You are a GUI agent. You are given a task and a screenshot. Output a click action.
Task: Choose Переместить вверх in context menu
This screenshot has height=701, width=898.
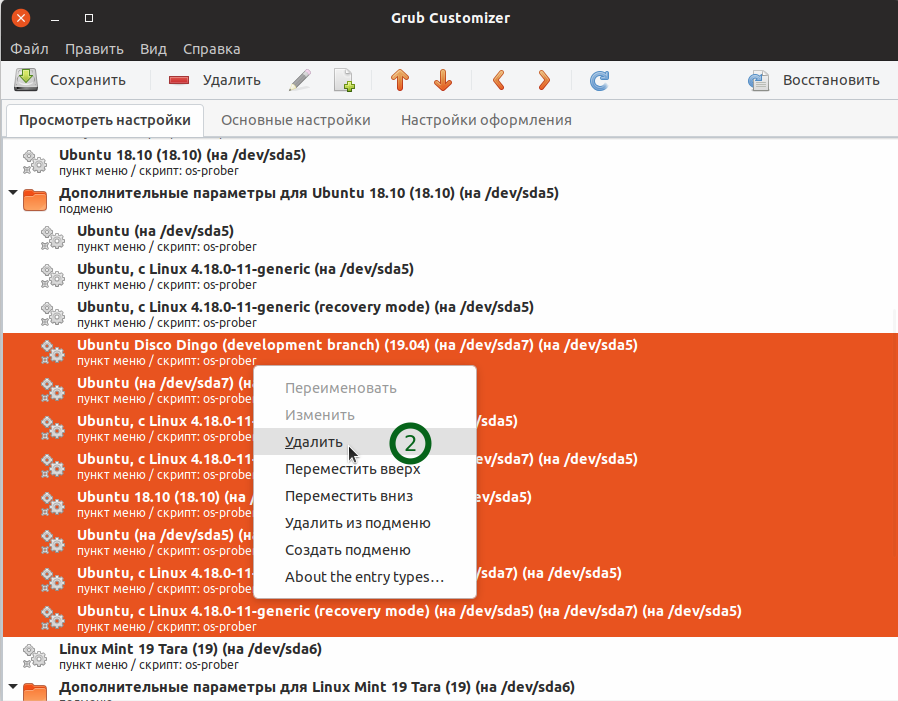tap(365, 469)
